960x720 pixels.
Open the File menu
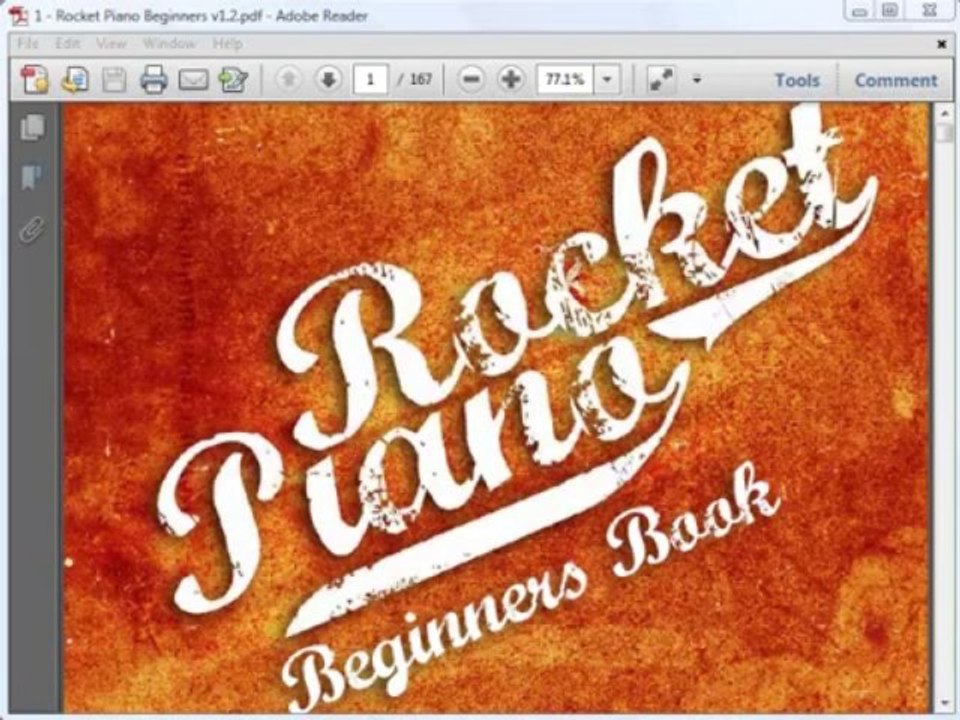point(28,43)
